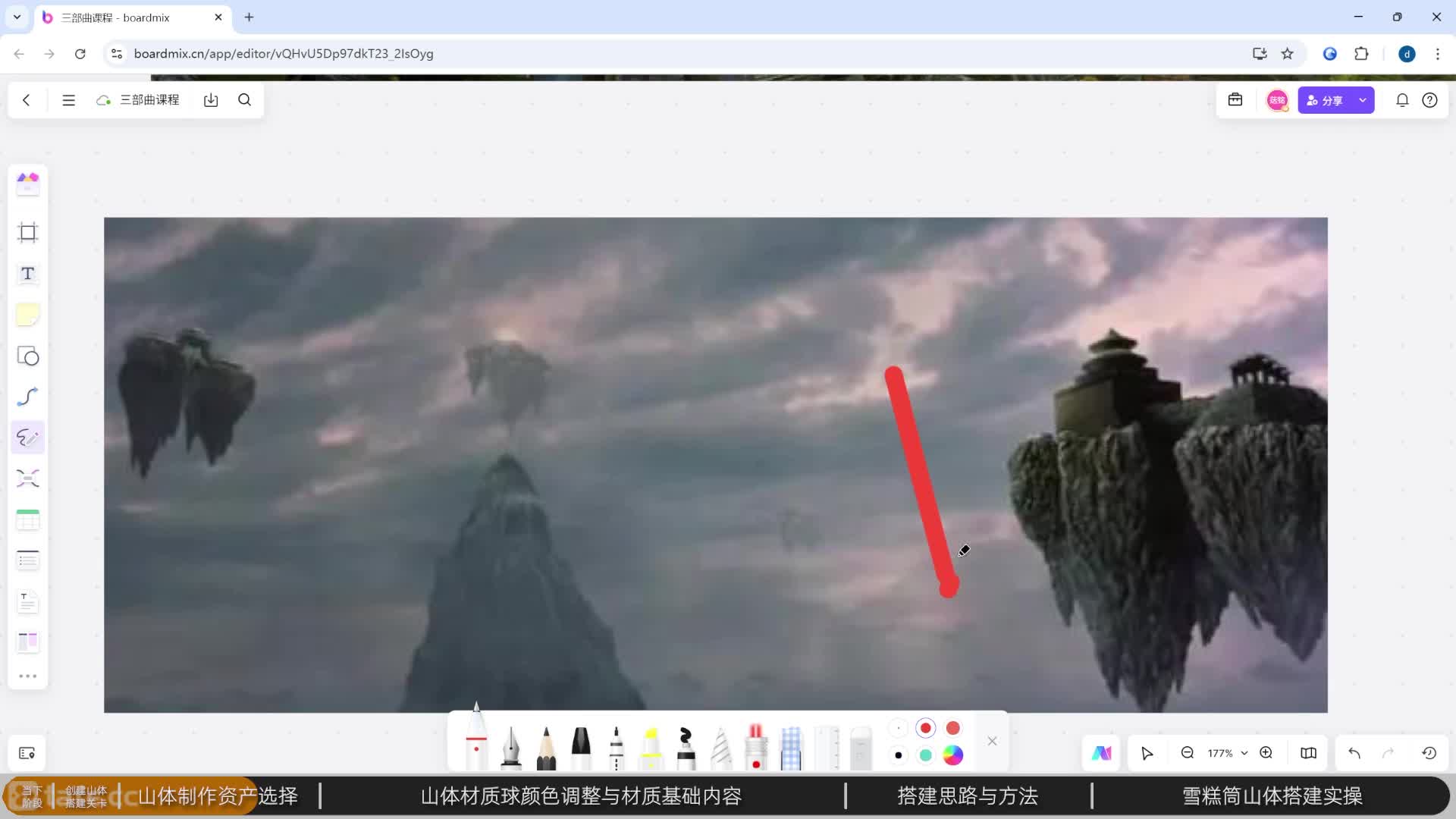Choose the yellow highlighter
Viewport: 1456px width, 819px height.
click(651, 748)
